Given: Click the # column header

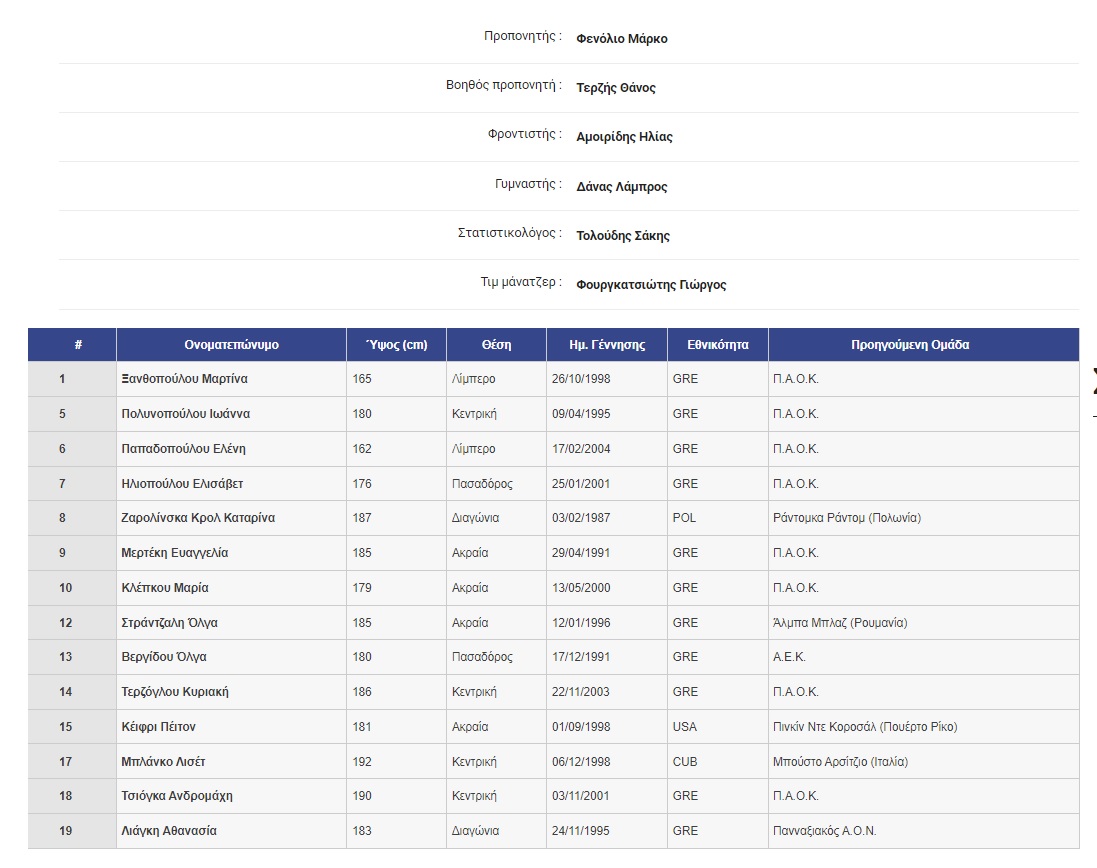Looking at the screenshot, I should (72, 344).
